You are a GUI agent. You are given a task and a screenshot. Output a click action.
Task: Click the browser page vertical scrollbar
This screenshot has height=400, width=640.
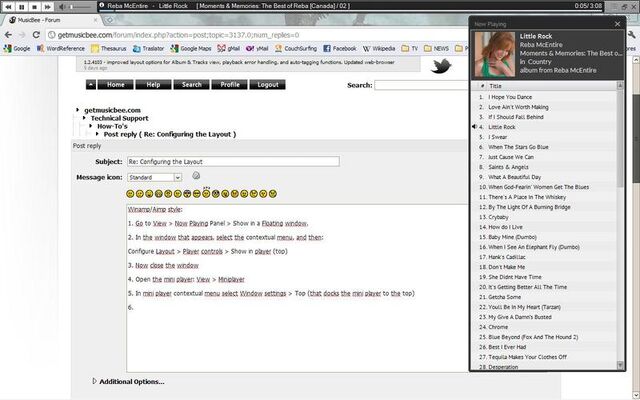636,139
